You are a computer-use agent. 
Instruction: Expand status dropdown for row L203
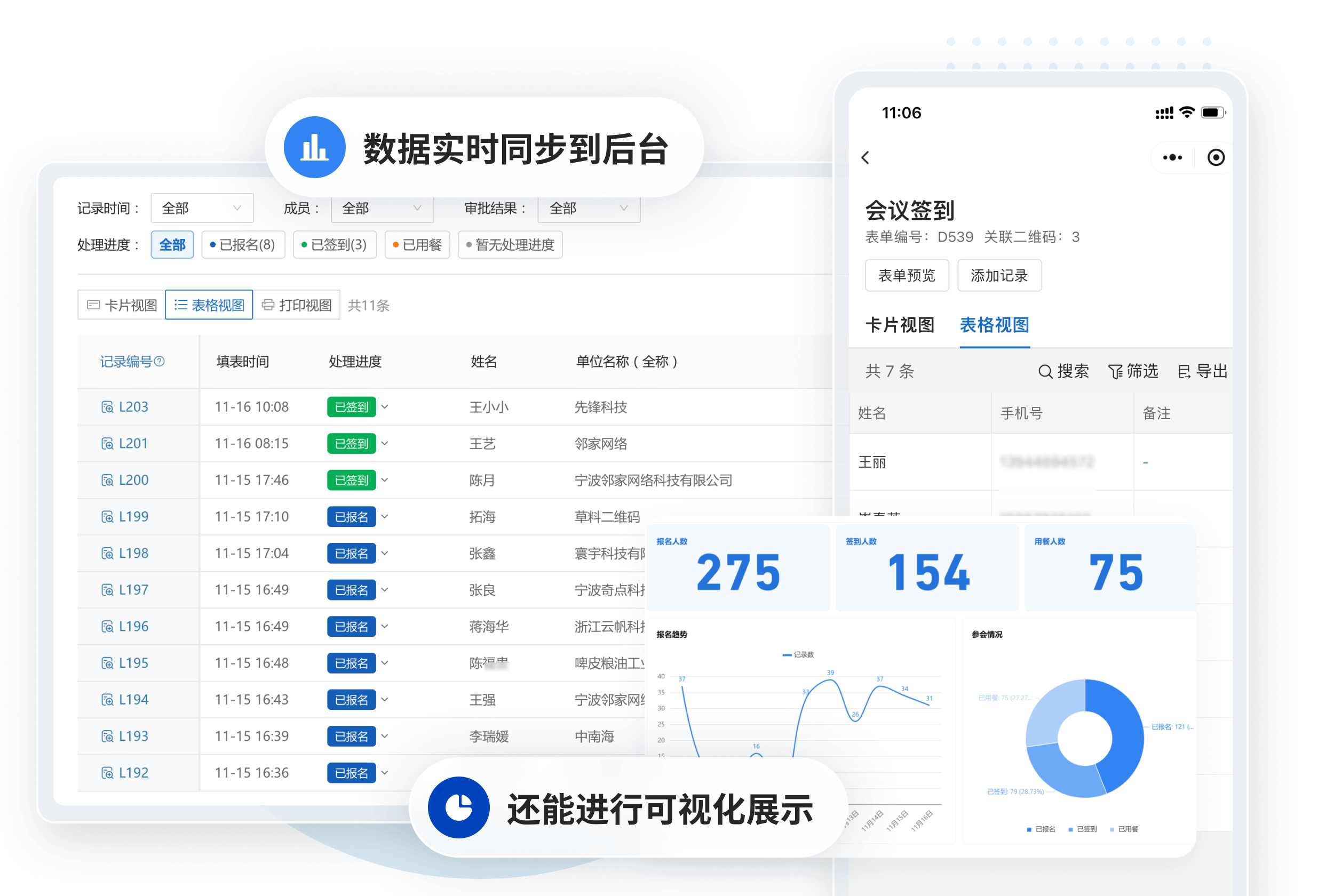click(385, 407)
